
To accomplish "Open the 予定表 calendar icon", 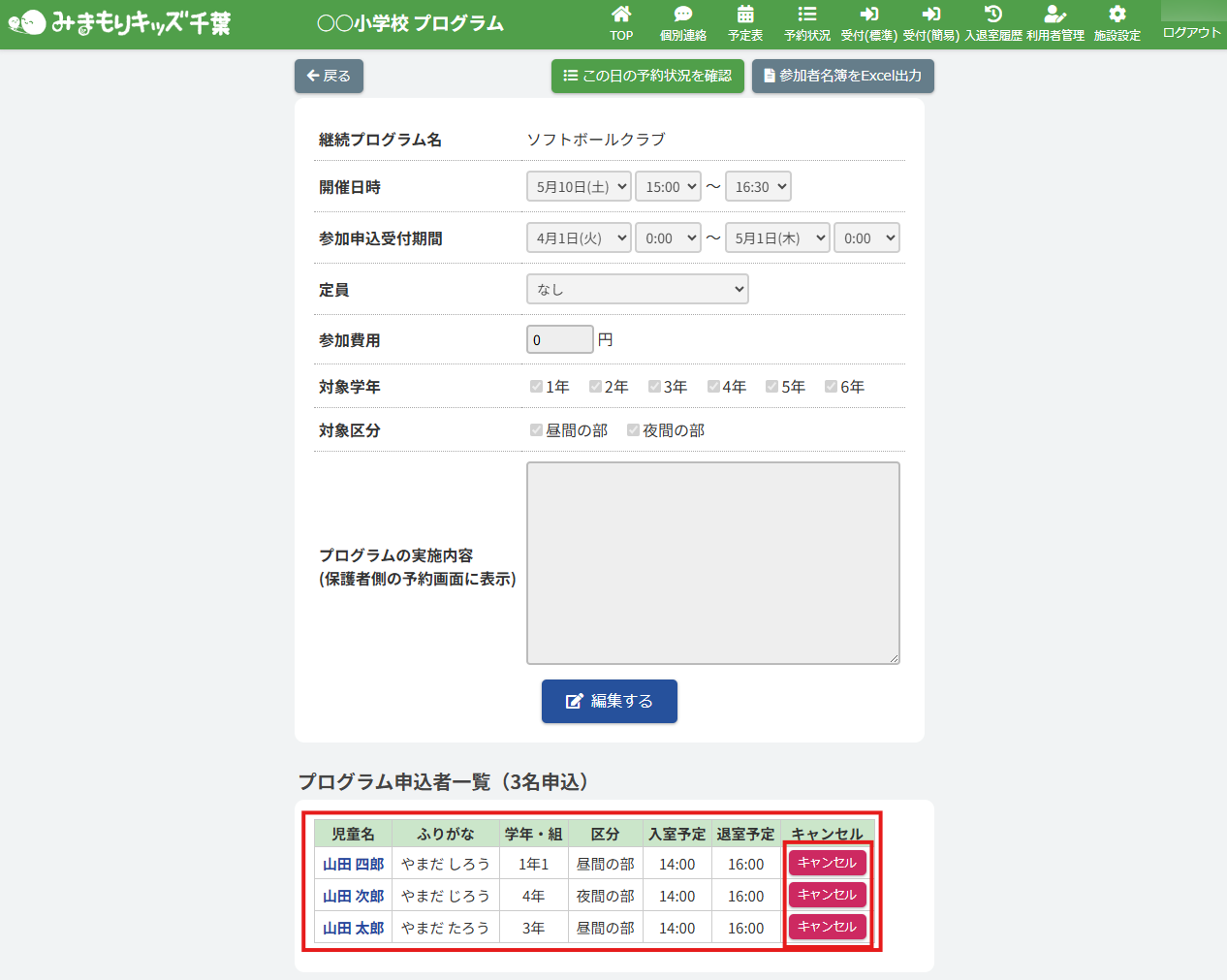I will point(745,15).
